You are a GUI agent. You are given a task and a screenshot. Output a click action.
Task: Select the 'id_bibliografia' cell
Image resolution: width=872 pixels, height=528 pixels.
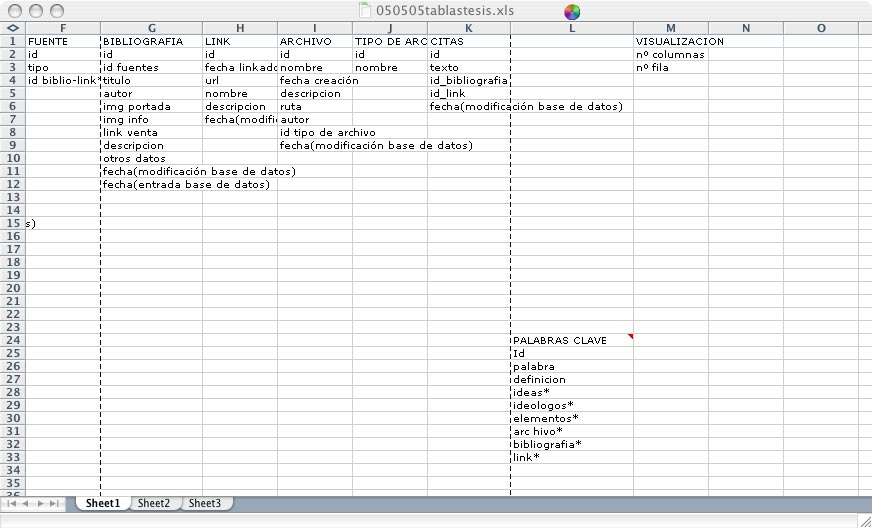[x=468, y=80]
